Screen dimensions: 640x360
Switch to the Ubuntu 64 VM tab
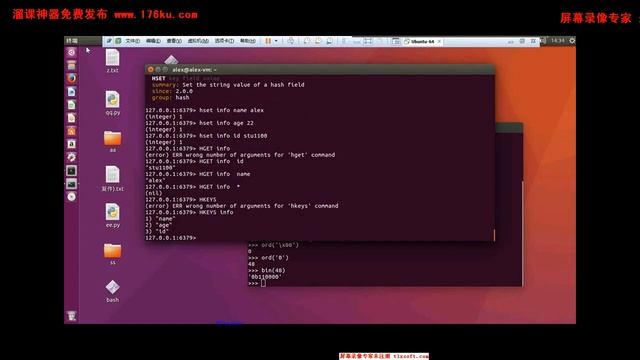click(x=422, y=41)
